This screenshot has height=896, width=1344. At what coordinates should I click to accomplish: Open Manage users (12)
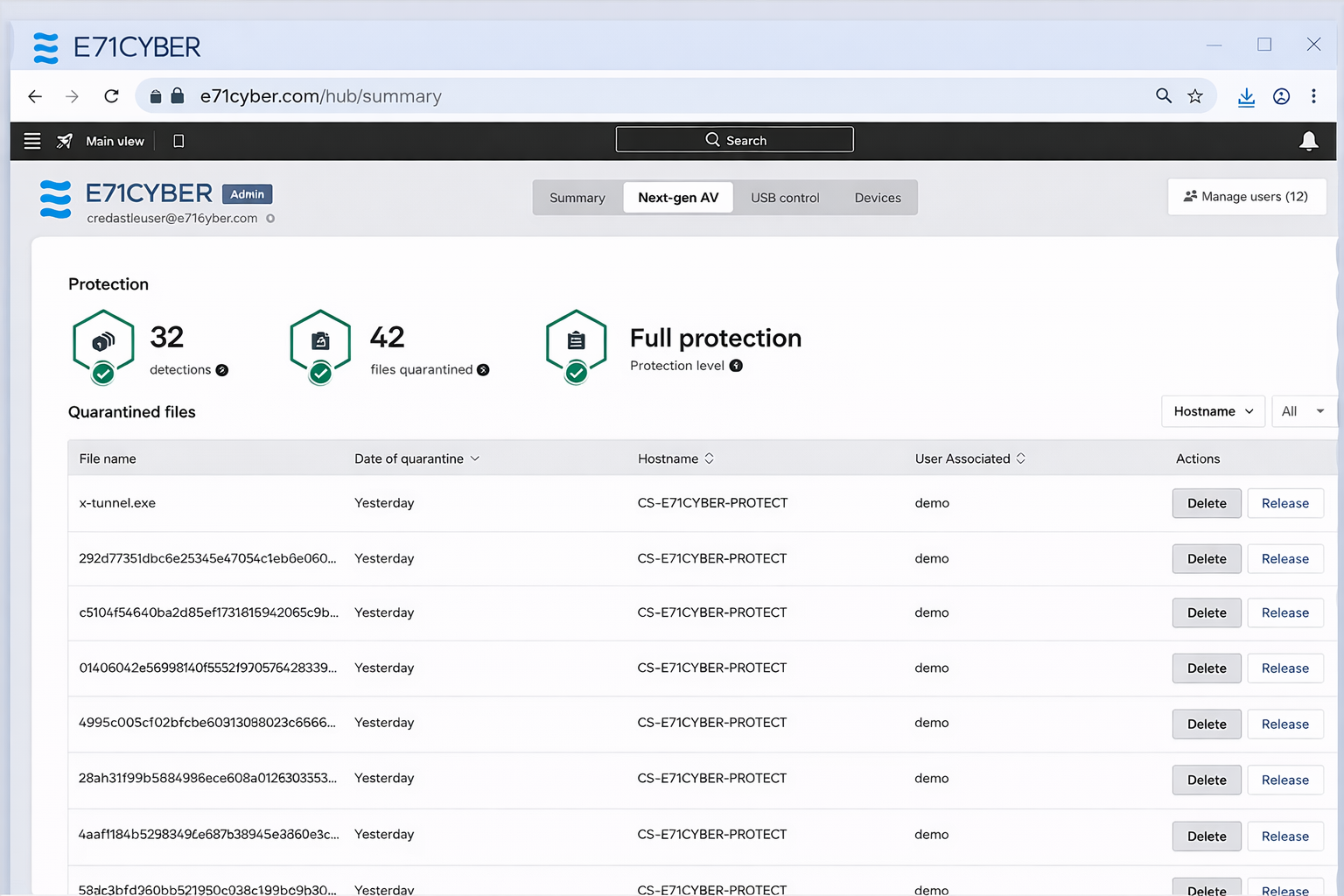[x=1246, y=197]
